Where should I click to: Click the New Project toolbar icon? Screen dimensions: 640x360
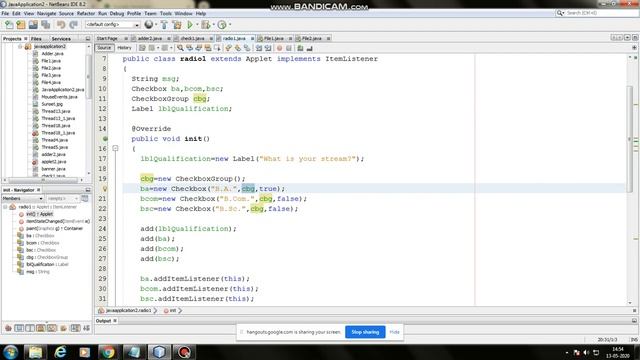(21, 25)
